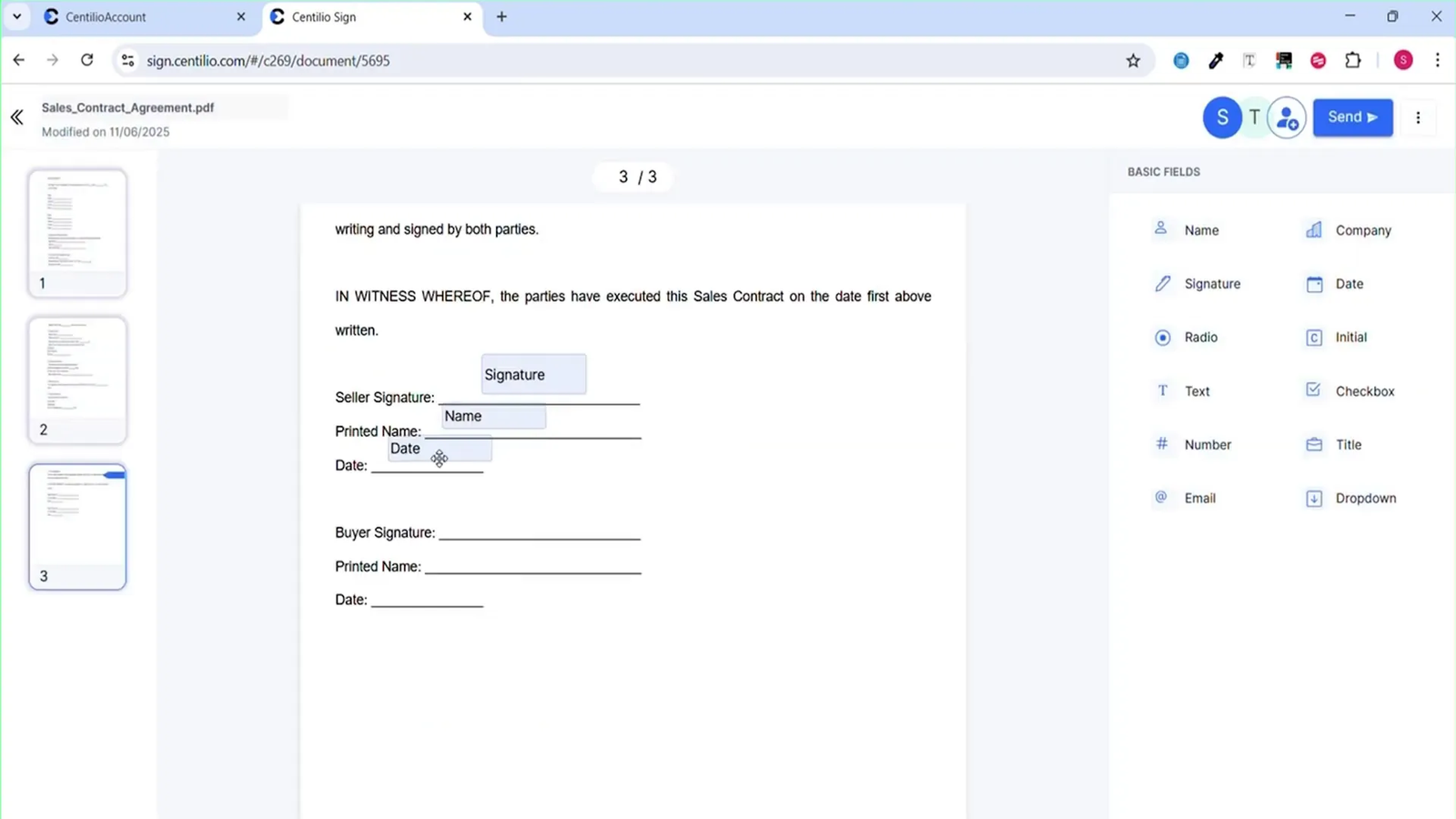This screenshot has height=819, width=1456.
Task: Go forward in browser history
Action: [53, 60]
